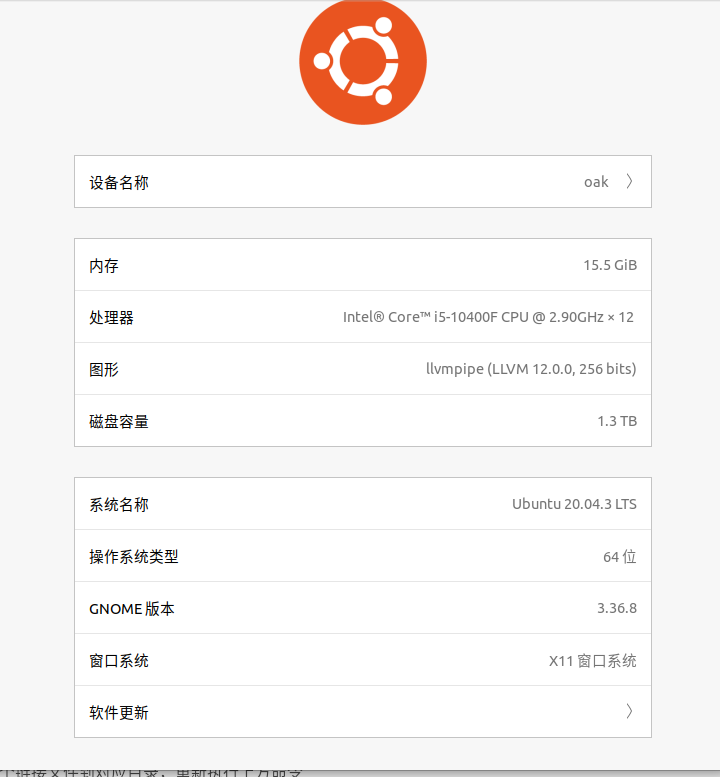Select the 1.3 TB disk value
Viewport: 720px width, 777px height.
click(x=617, y=421)
